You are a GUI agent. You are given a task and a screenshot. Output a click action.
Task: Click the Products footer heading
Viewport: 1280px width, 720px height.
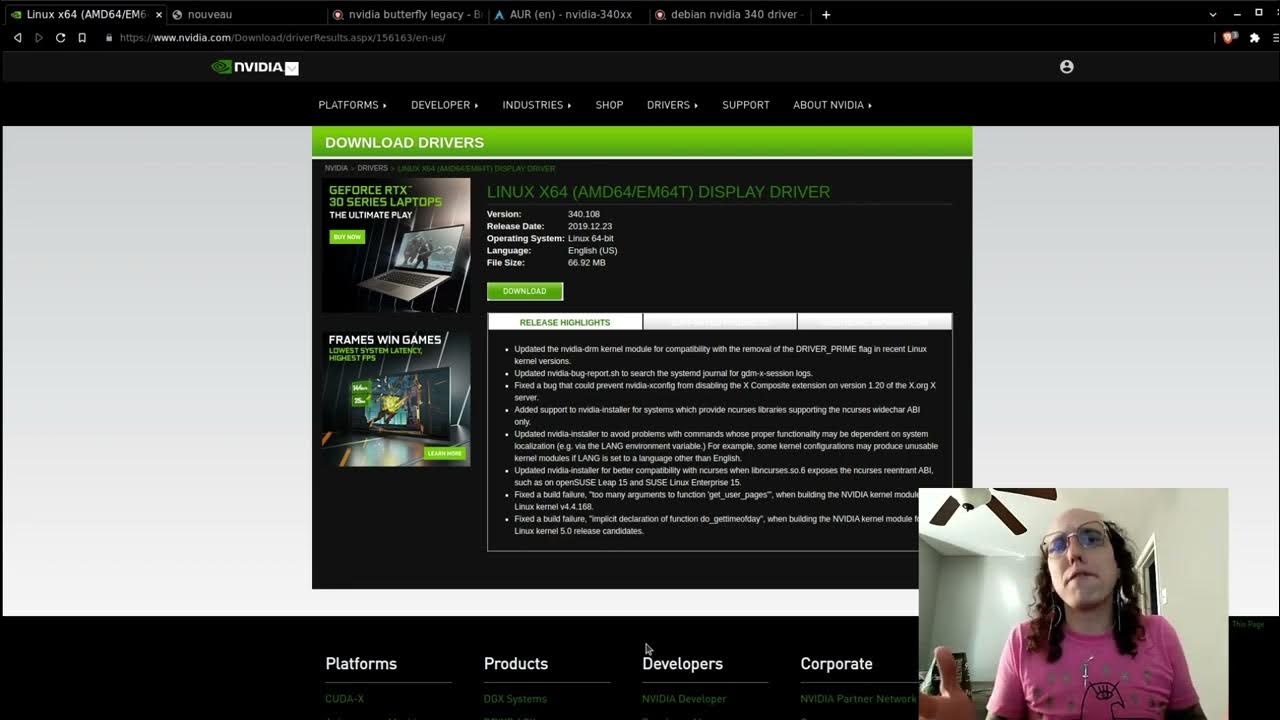(x=516, y=664)
